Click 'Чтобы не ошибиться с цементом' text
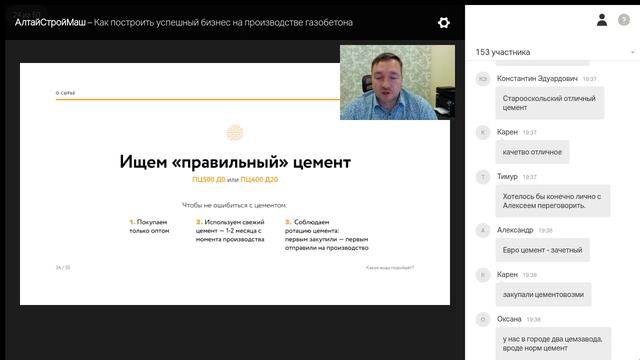The height and width of the screenshot is (360, 640). coord(234,205)
